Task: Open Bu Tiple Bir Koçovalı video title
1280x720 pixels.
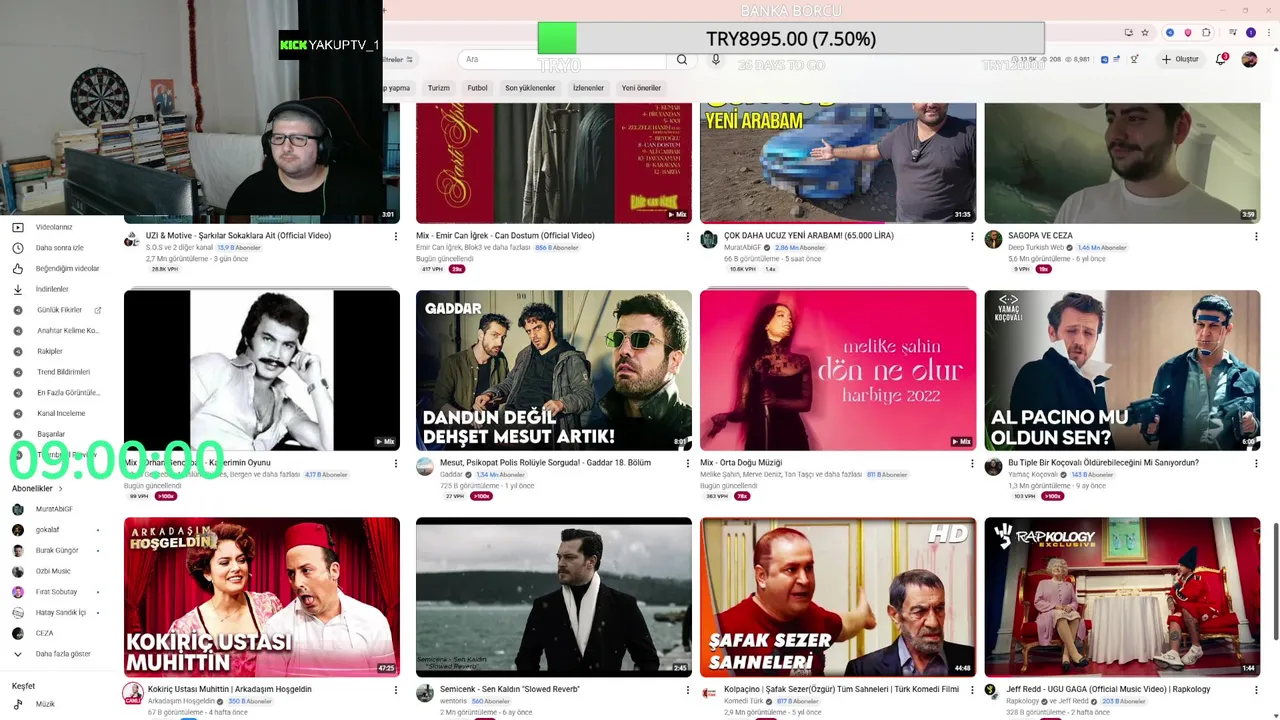Action: coord(1103,463)
